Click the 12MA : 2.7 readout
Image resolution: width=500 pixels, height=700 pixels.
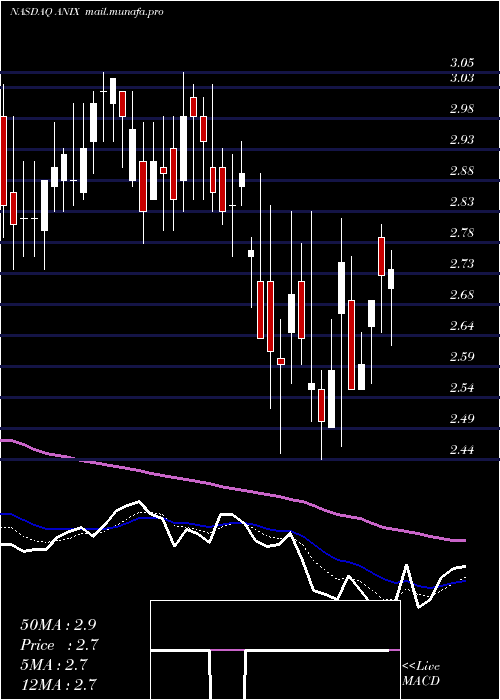58,685
